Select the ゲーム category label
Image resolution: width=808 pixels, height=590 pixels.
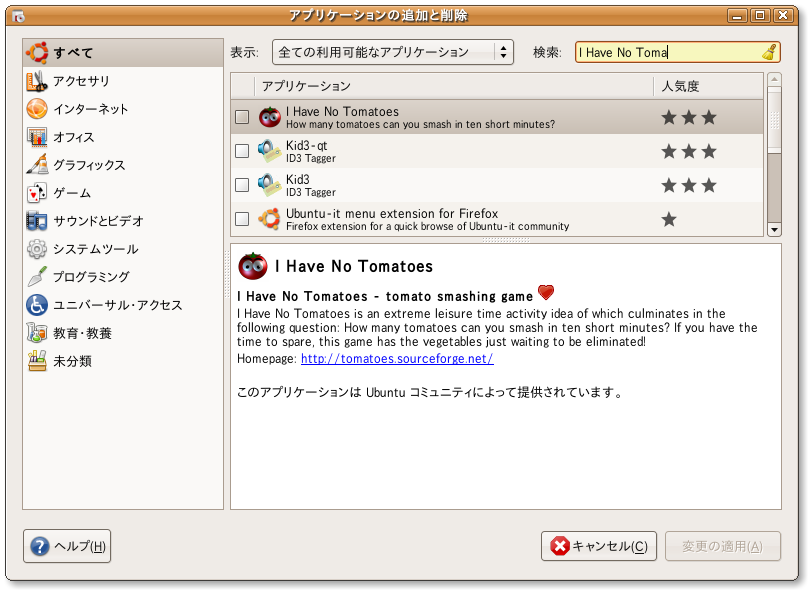click(72, 193)
